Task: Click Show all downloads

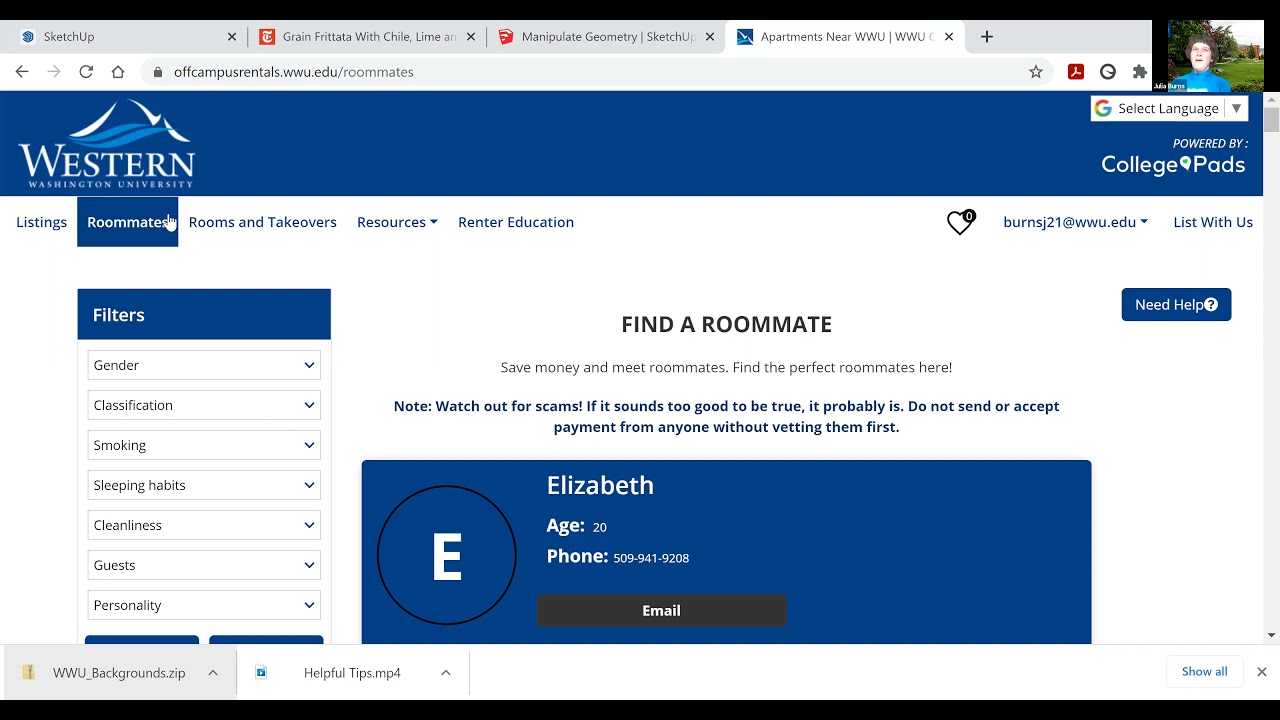Action: tap(1204, 672)
